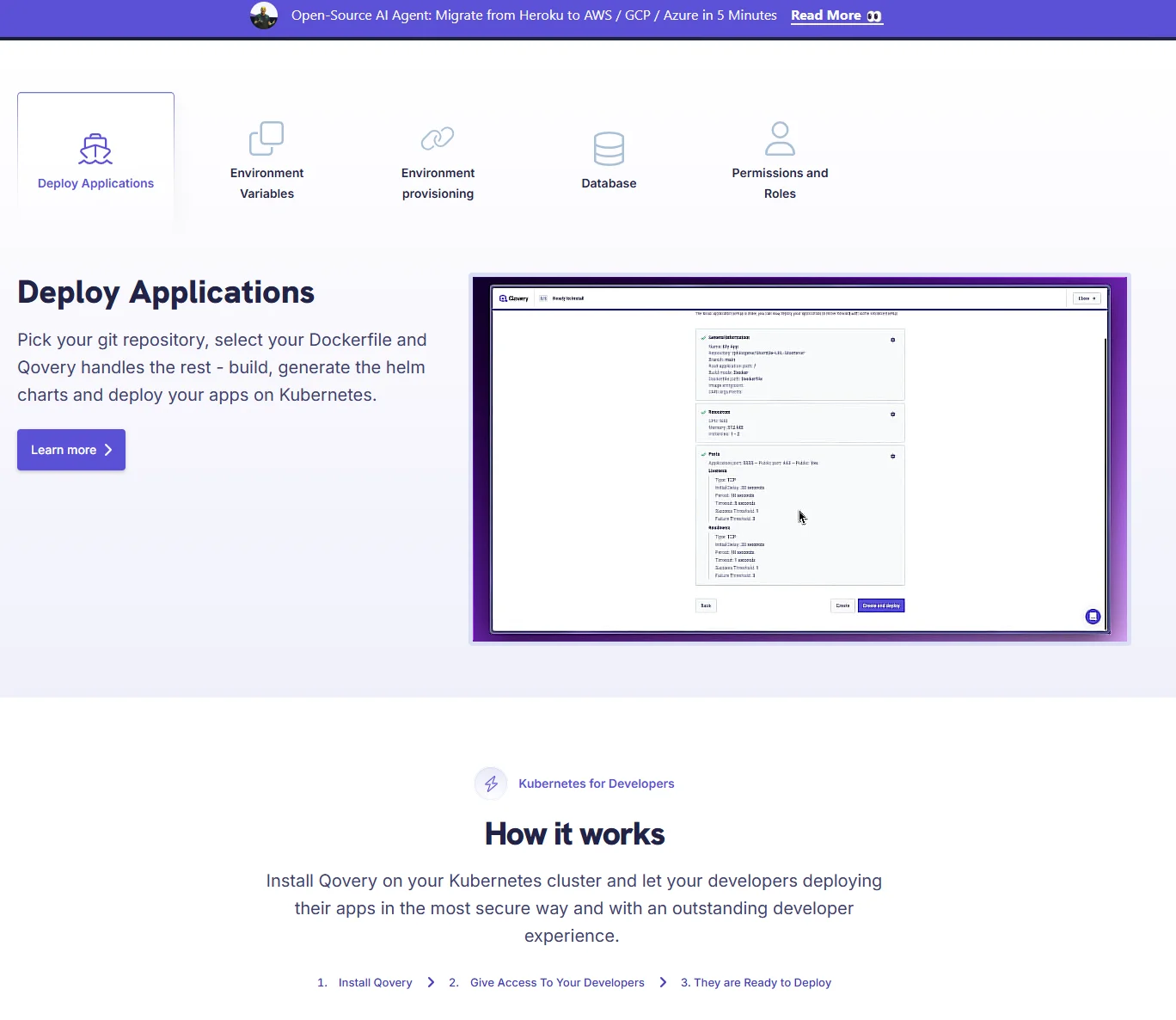Image resolution: width=1176 pixels, height=1020 pixels.
Task: Click the Close button in the demo preview
Action: [x=1087, y=298]
